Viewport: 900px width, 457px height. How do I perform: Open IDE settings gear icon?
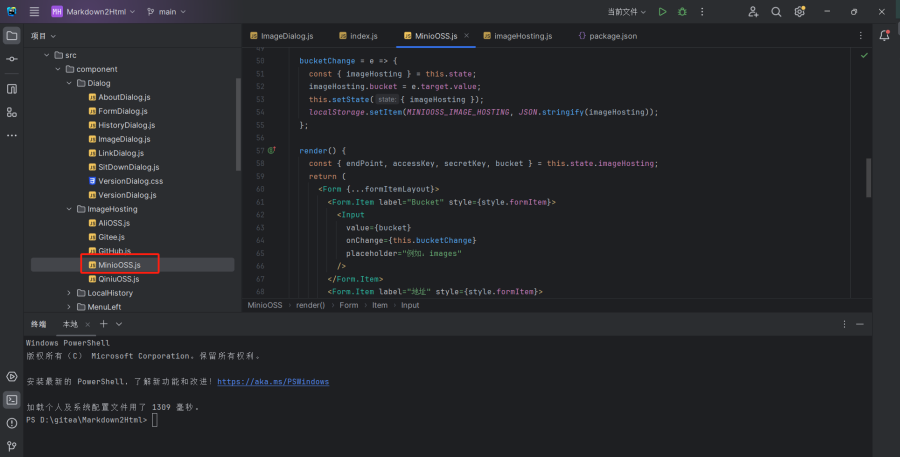(x=799, y=12)
